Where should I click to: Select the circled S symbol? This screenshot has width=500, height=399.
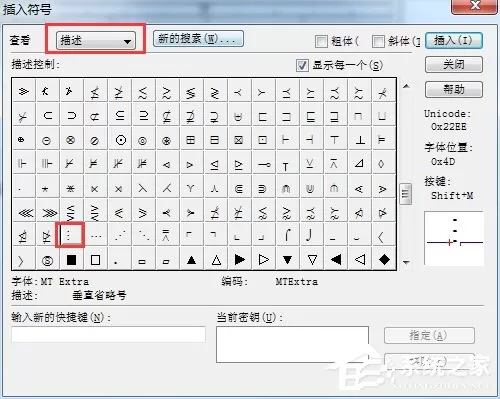pyautogui.click(x=47, y=260)
